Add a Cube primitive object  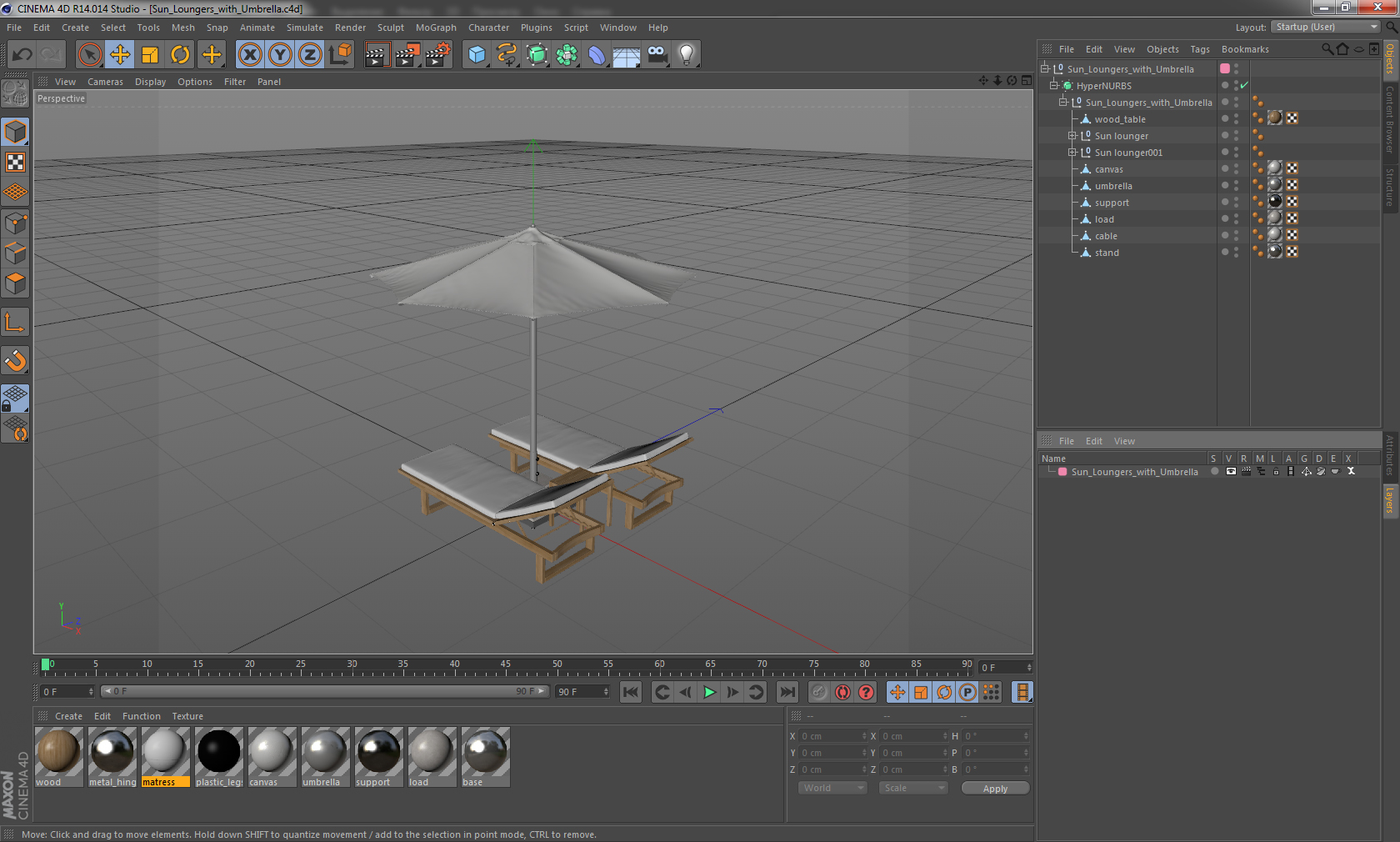pos(477,55)
